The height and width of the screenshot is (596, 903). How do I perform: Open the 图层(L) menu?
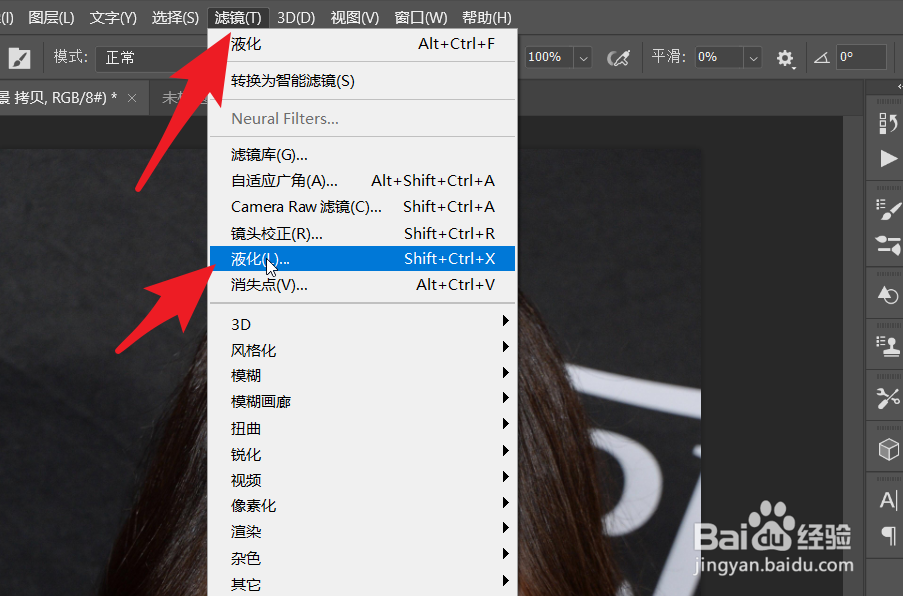point(51,18)
